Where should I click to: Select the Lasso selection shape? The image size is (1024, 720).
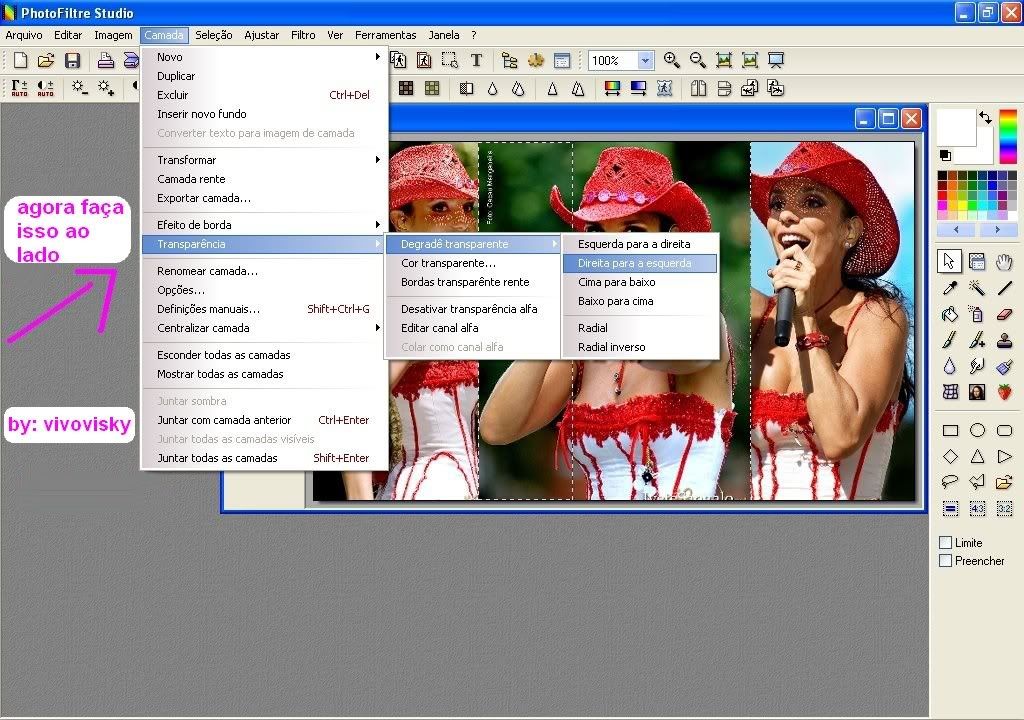950,482
